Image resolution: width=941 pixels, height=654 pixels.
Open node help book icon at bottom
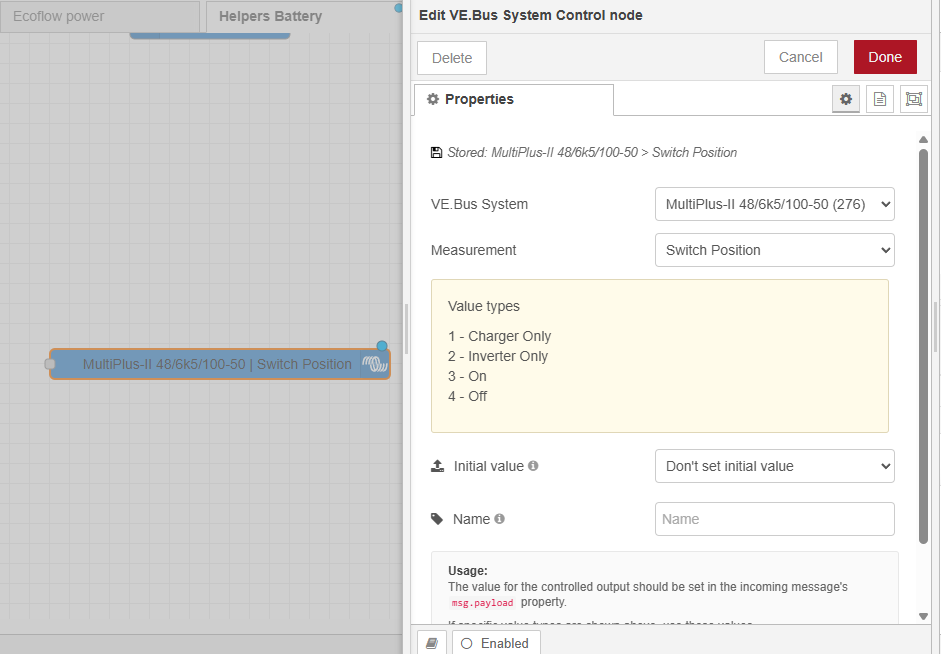click(x=431, y=643)
